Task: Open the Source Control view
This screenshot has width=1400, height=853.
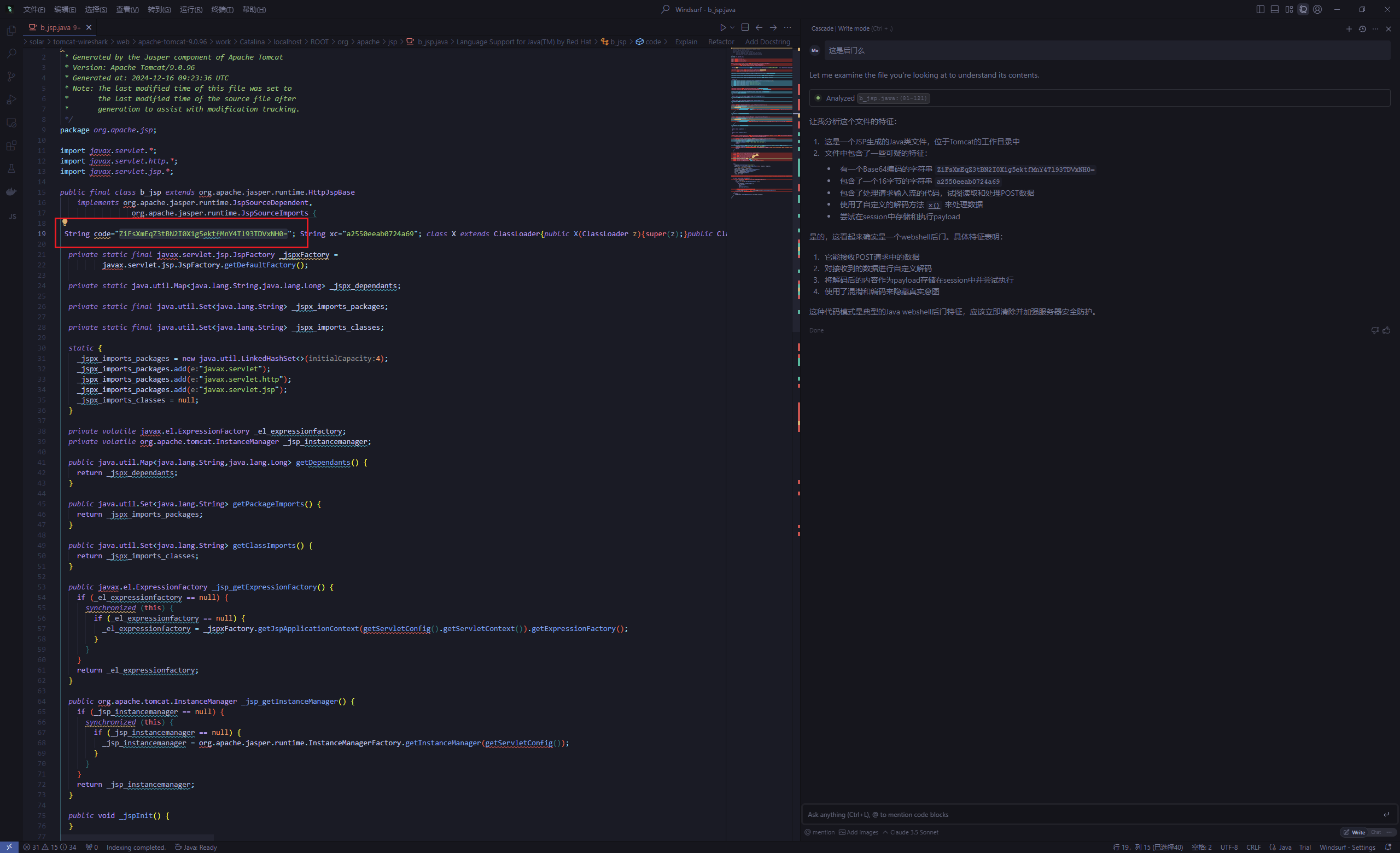Action: pyautogui.click(x=11, y=77)
